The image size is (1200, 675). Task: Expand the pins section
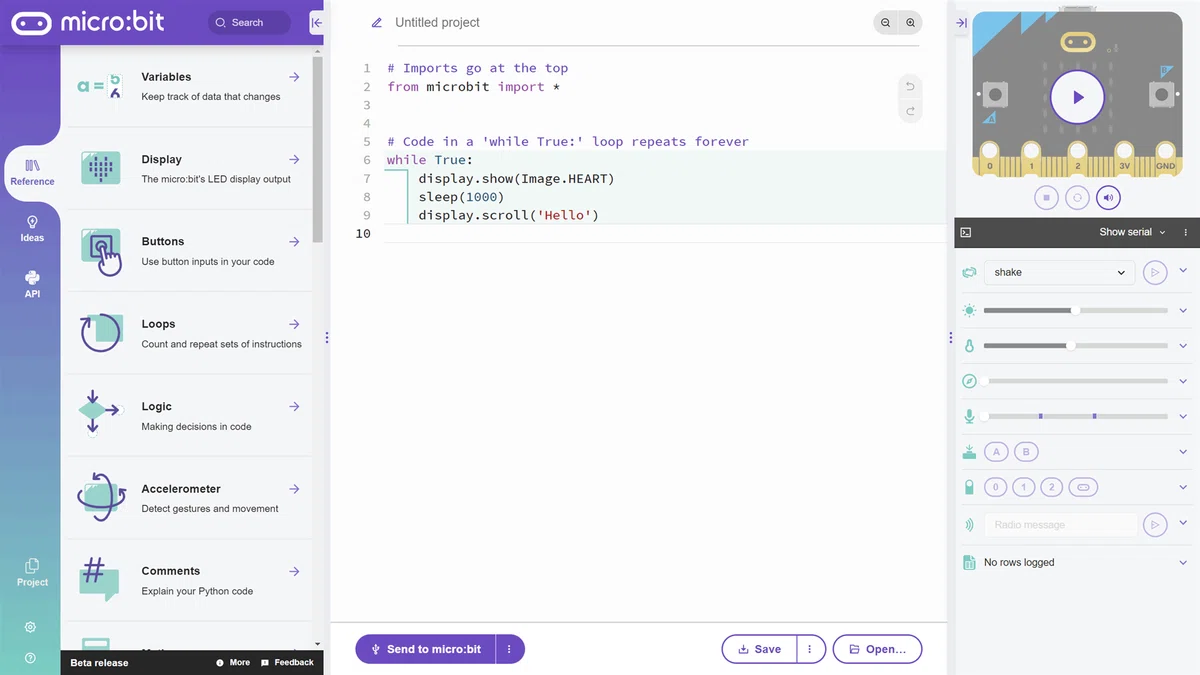[x=1183, y=488]
